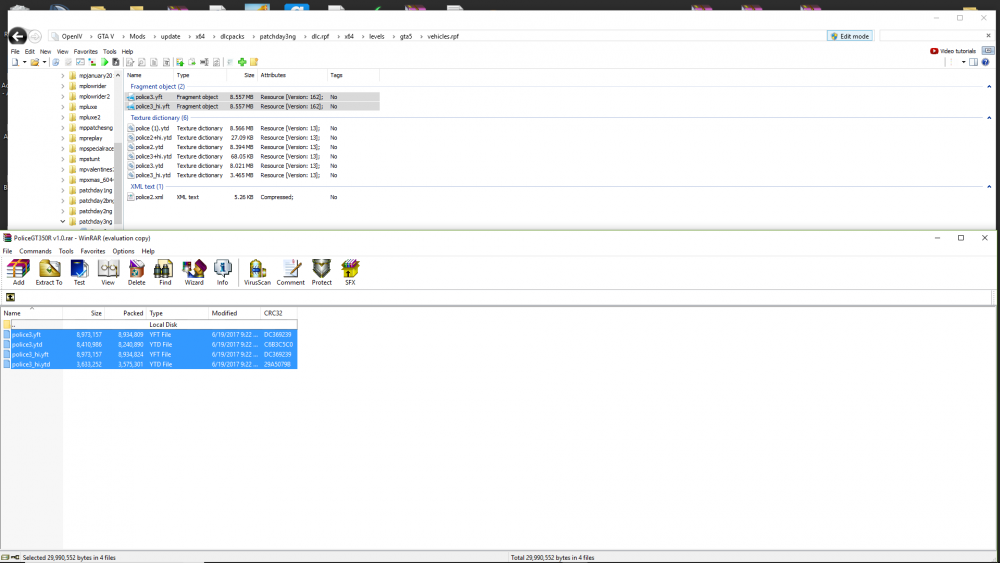Toggle OpenIV Edit mode
This screenshot has width=1000, height=563.
point(850,36)
